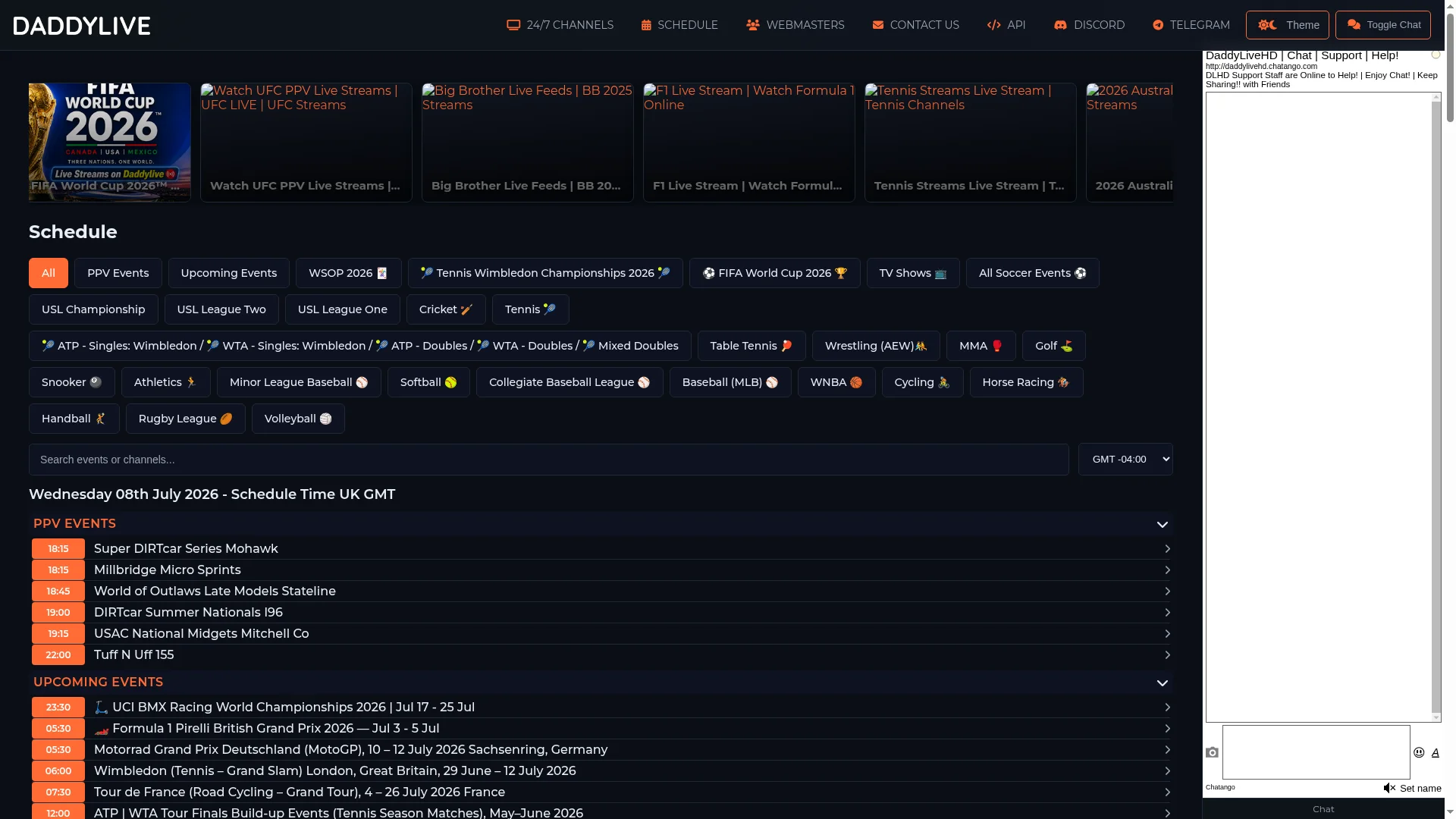Expand World of Outlaws Late Models Stateline

601,591
